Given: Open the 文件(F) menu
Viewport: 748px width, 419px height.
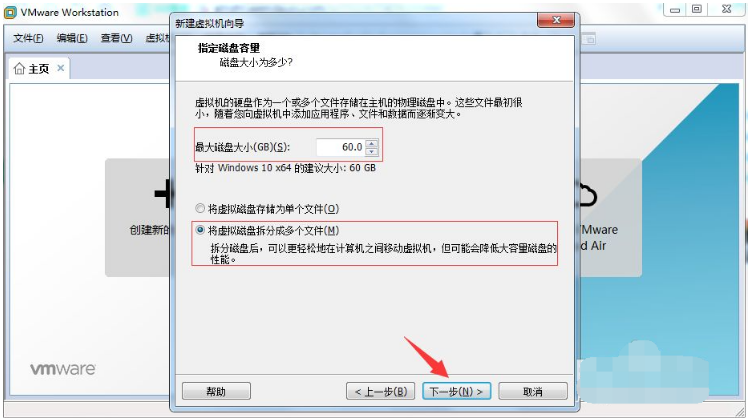Looking at the screenshot, I should (28, 38).
